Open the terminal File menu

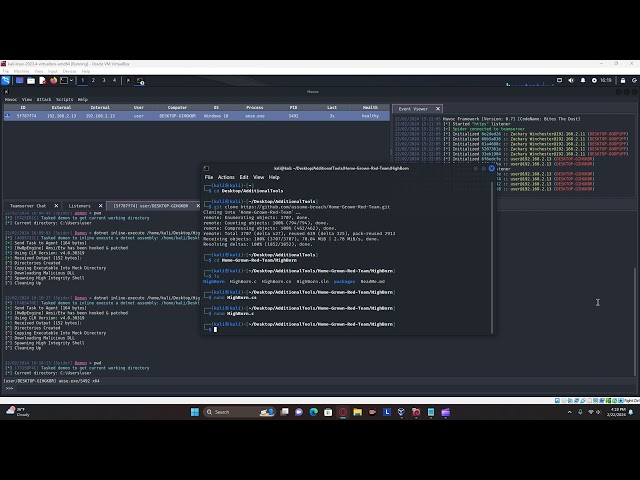(x=209, y=177)
